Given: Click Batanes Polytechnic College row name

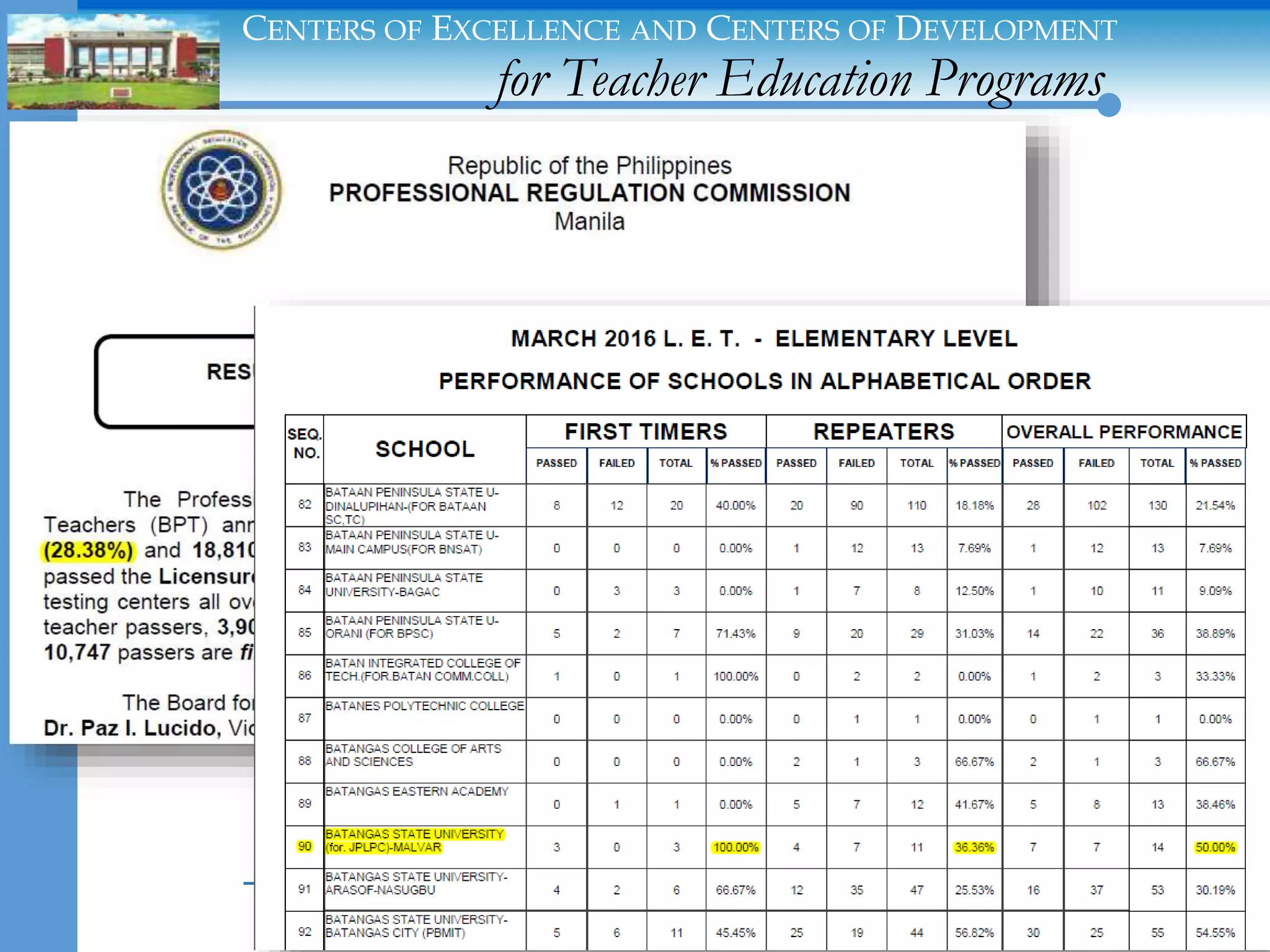Looking at the screenshot, I should pyautogui.click(x=424, y=706).
